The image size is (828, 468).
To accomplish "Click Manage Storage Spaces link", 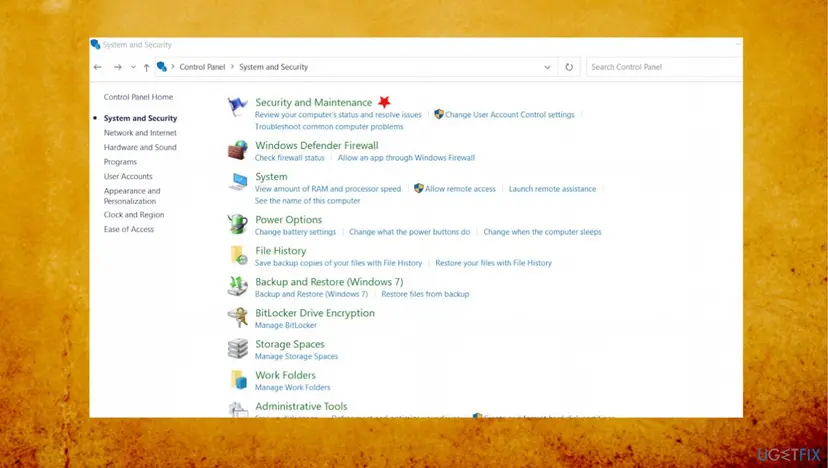I will coord(296,357).
